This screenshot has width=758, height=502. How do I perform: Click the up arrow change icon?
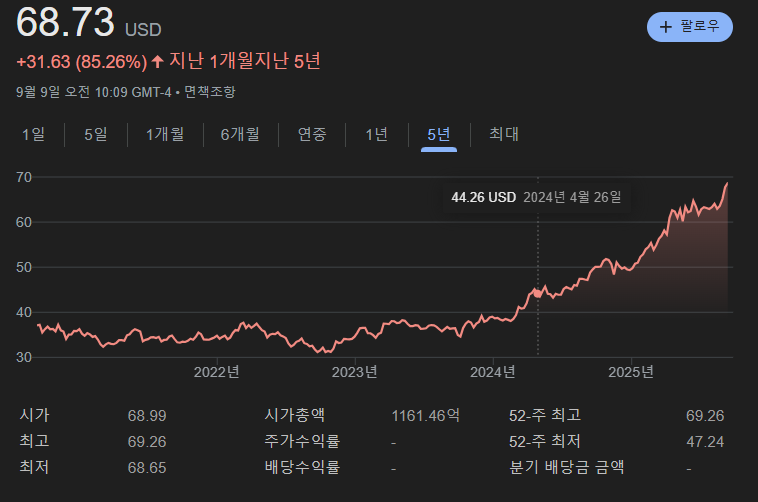pos(157,61)
